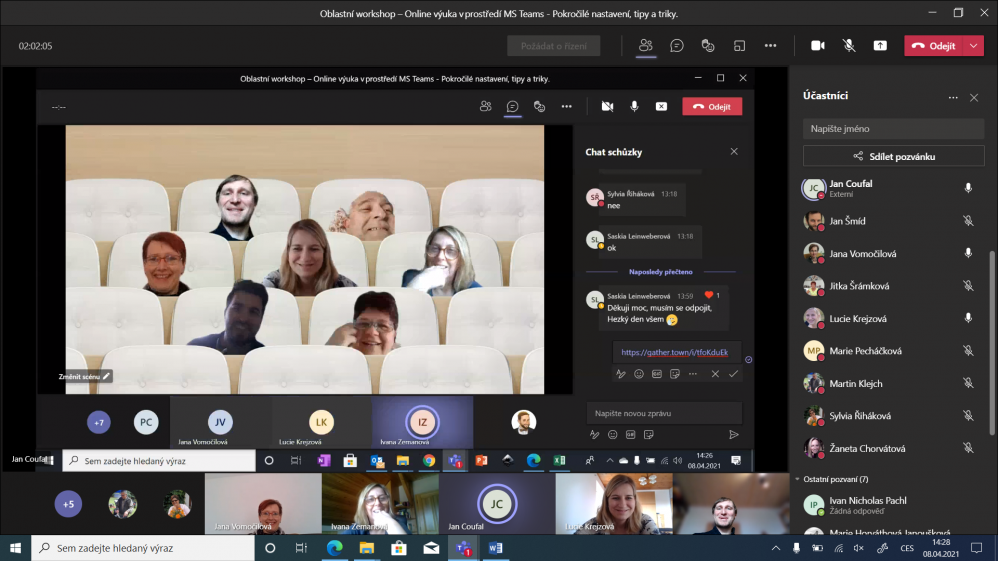Viewport: 998px width, 561px height.
Task: Click Změnit scénu edit button
Action: point(85,376)
